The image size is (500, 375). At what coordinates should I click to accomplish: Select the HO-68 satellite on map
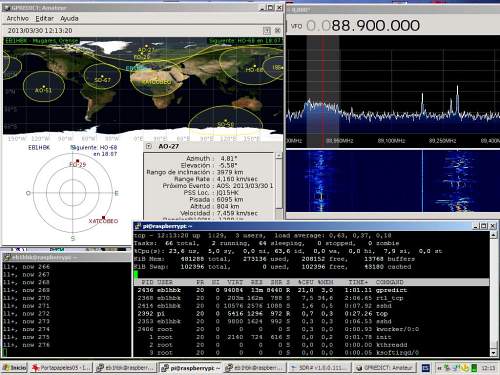click(x=254, y=68)
